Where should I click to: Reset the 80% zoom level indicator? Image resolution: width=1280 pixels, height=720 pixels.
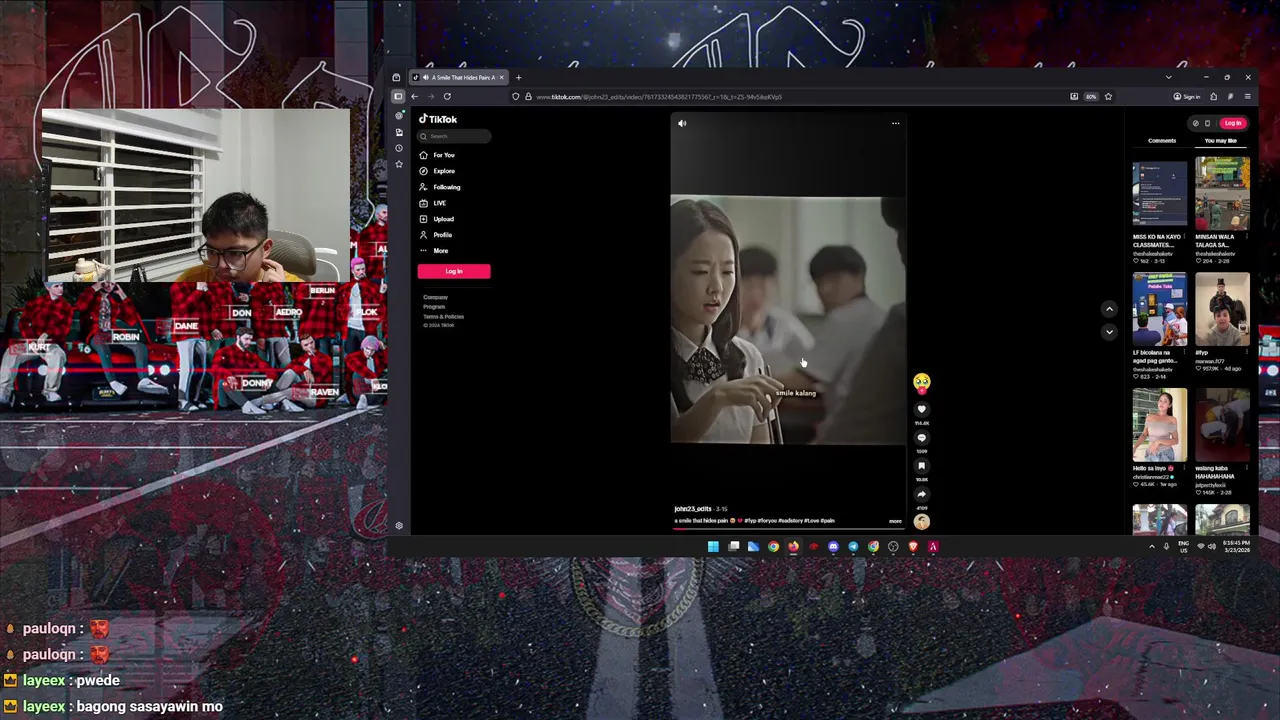1091,97
